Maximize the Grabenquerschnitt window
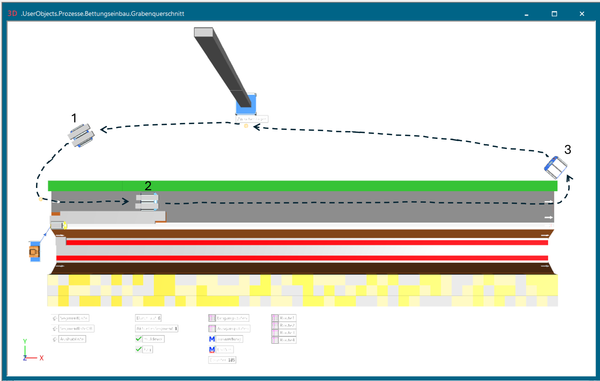Screen dimensions: 600x381 (x=554, y=14)
